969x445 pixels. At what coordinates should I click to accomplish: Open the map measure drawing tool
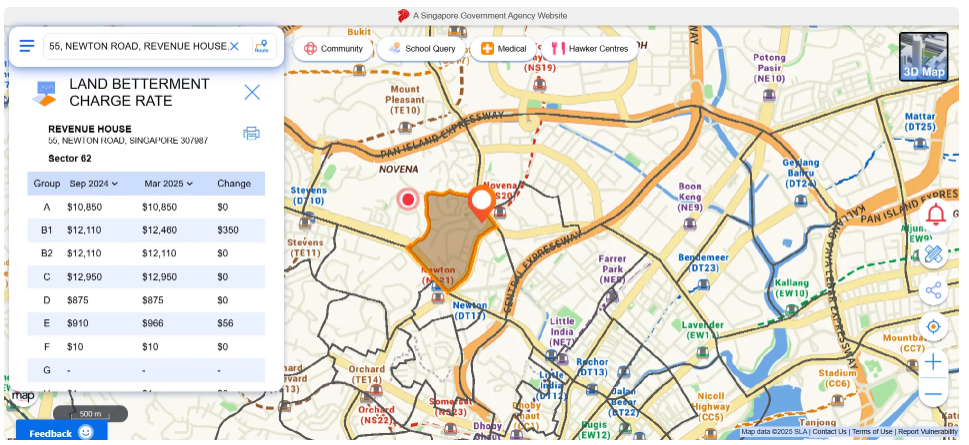(x=934, y=254)
